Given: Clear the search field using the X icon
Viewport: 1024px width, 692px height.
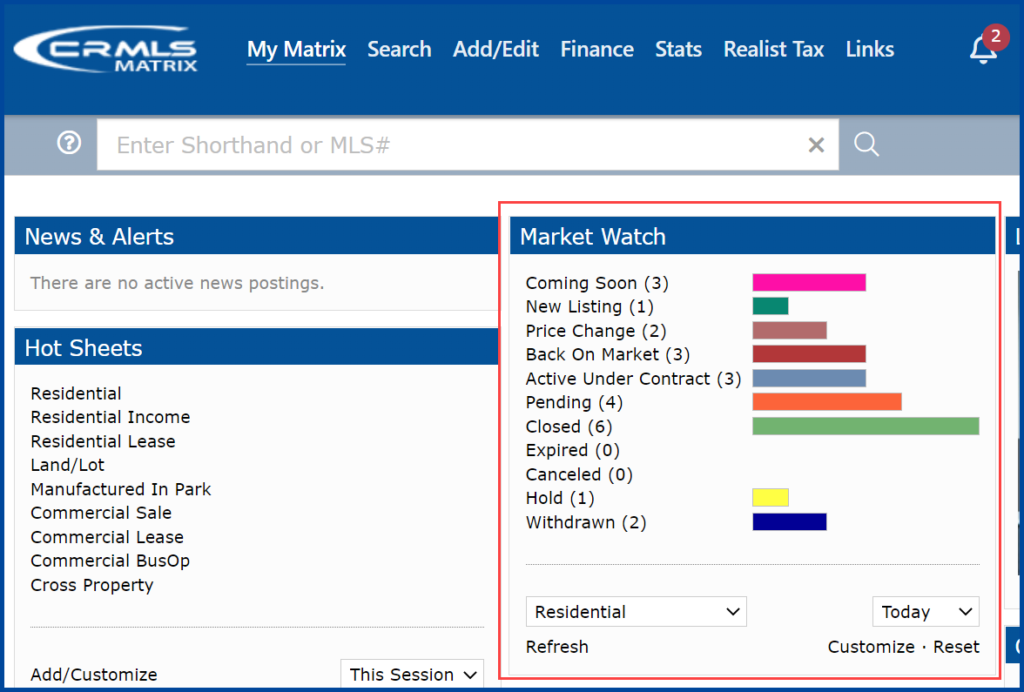Looking at the screenshot, I should click(815, 145).
